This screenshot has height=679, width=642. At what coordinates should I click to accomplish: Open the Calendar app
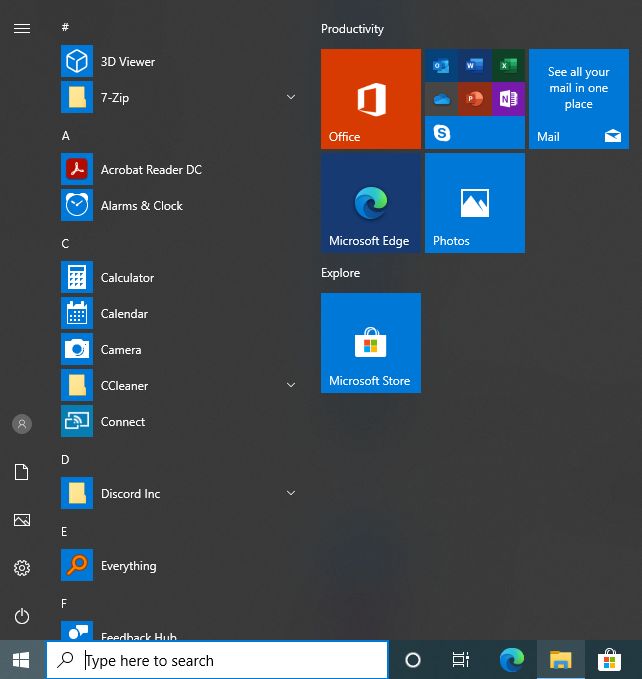point(124,314)
